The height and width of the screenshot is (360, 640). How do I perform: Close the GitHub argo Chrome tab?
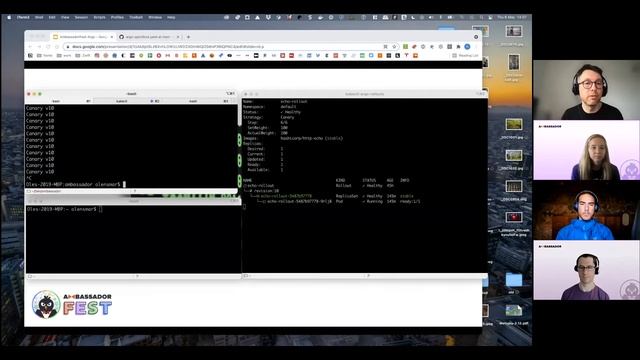tap(178, 37)
